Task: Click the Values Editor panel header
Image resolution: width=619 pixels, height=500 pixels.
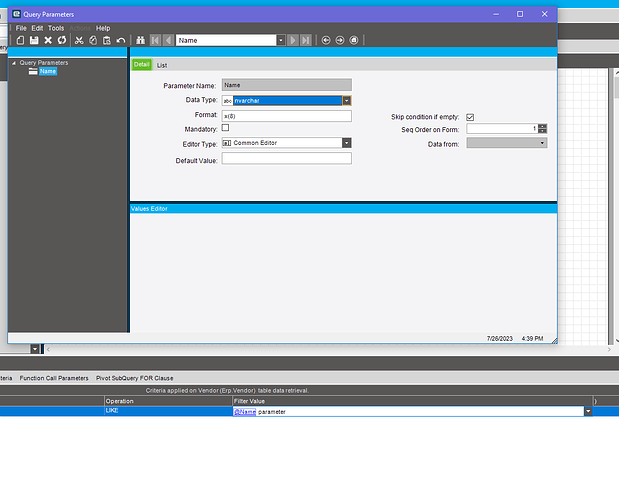Action: click(343, 208)
